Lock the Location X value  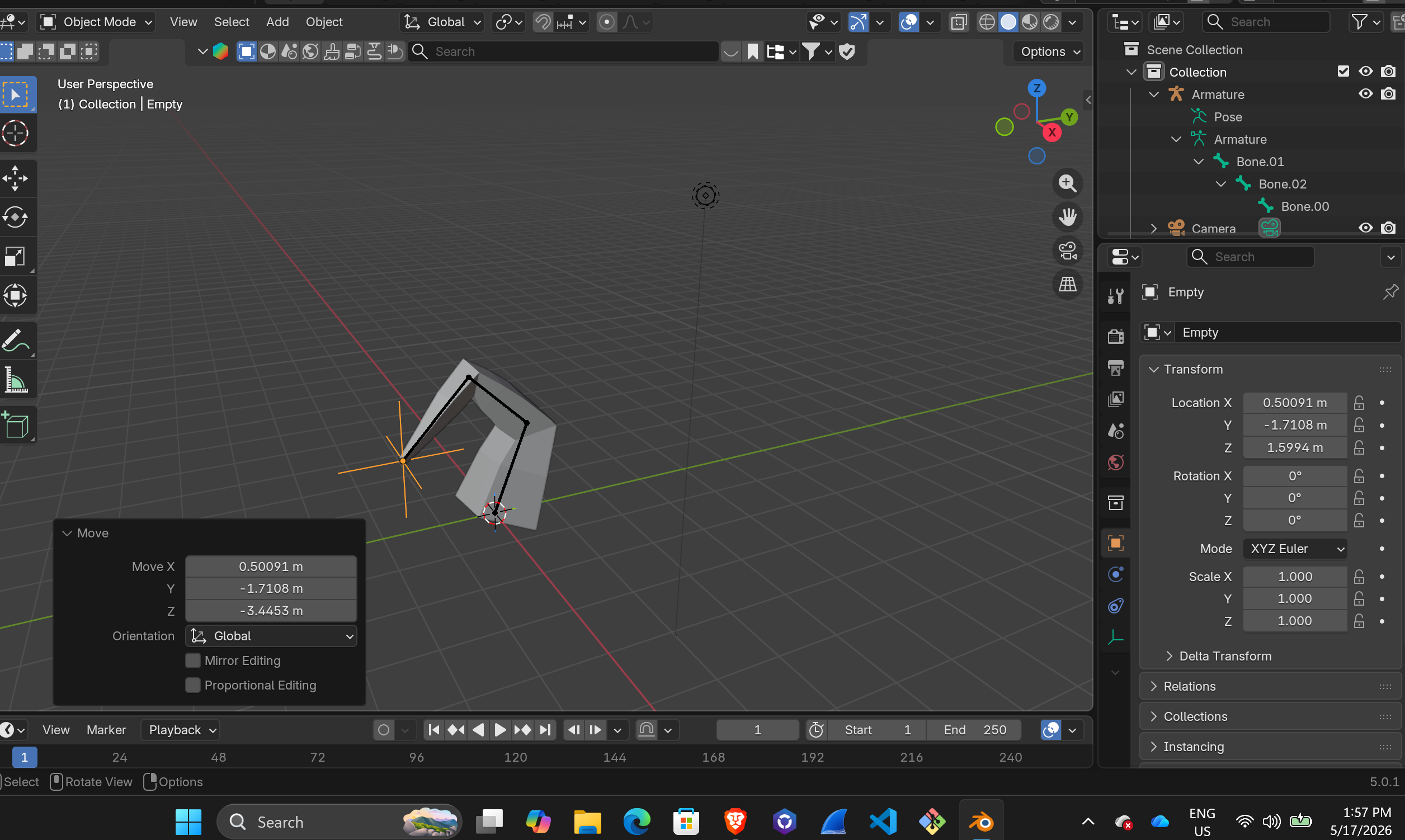1359,403
